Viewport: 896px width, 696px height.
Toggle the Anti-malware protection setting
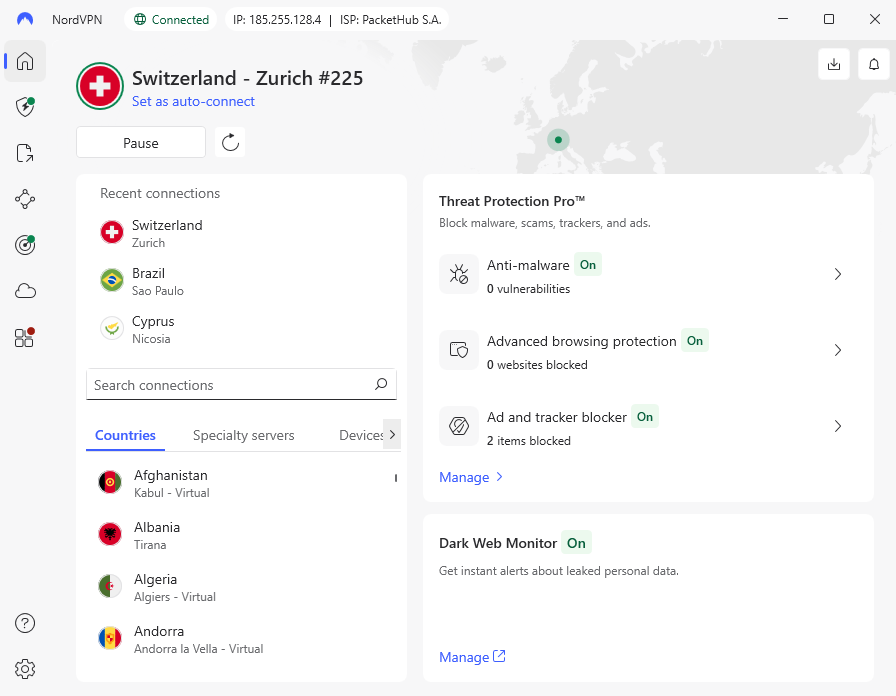tap(588, 265)
